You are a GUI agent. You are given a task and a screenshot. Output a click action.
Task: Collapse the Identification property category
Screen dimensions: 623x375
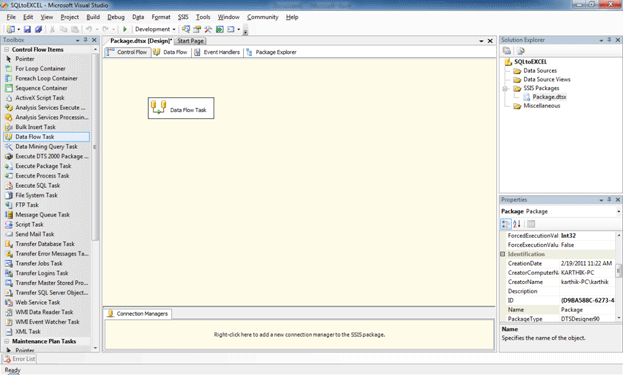pos(503,254)
